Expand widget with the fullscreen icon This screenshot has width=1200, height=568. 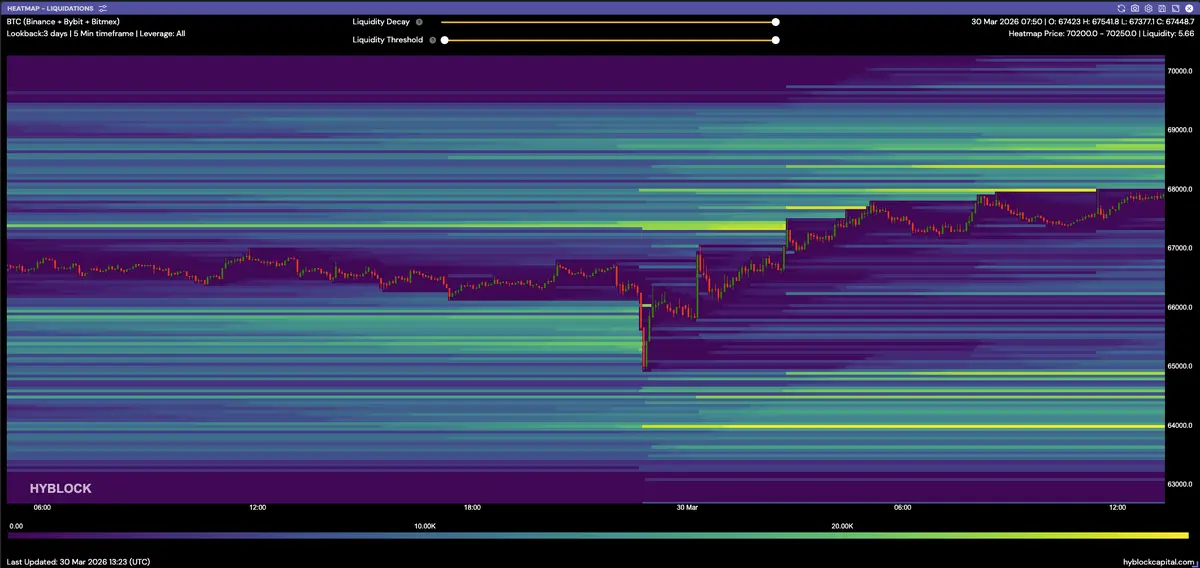(1174, 8)
